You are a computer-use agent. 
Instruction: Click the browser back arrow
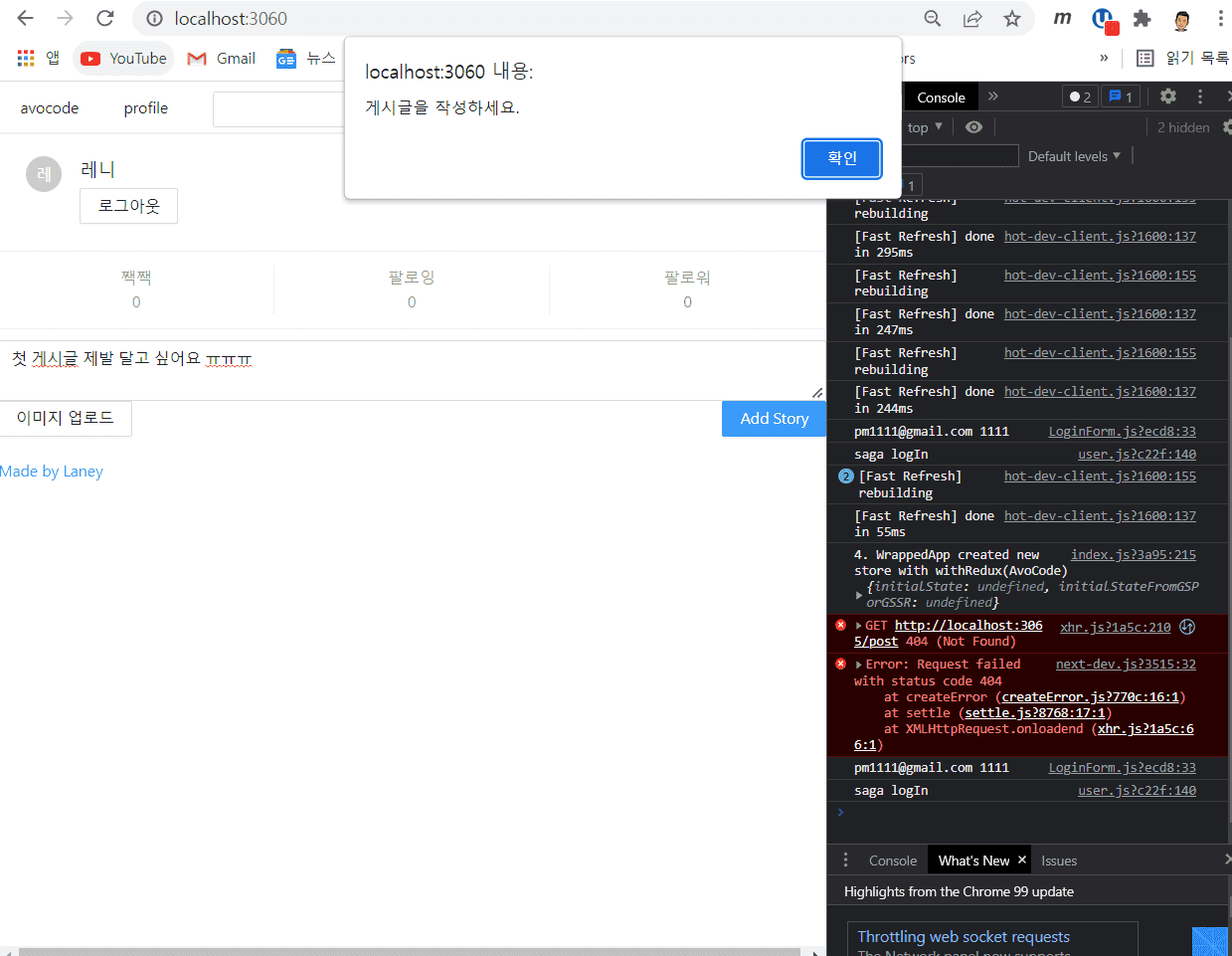(26, 18)
